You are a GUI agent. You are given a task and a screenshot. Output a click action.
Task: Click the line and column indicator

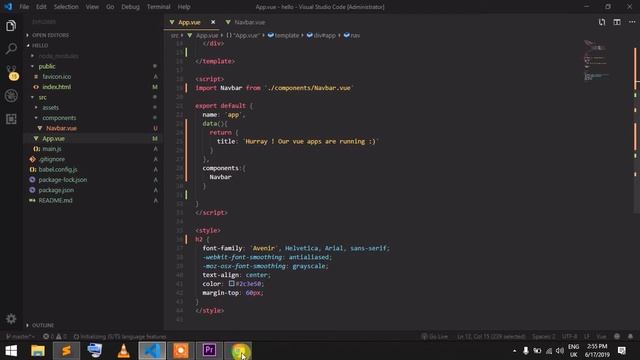click(x=491, y=337)
